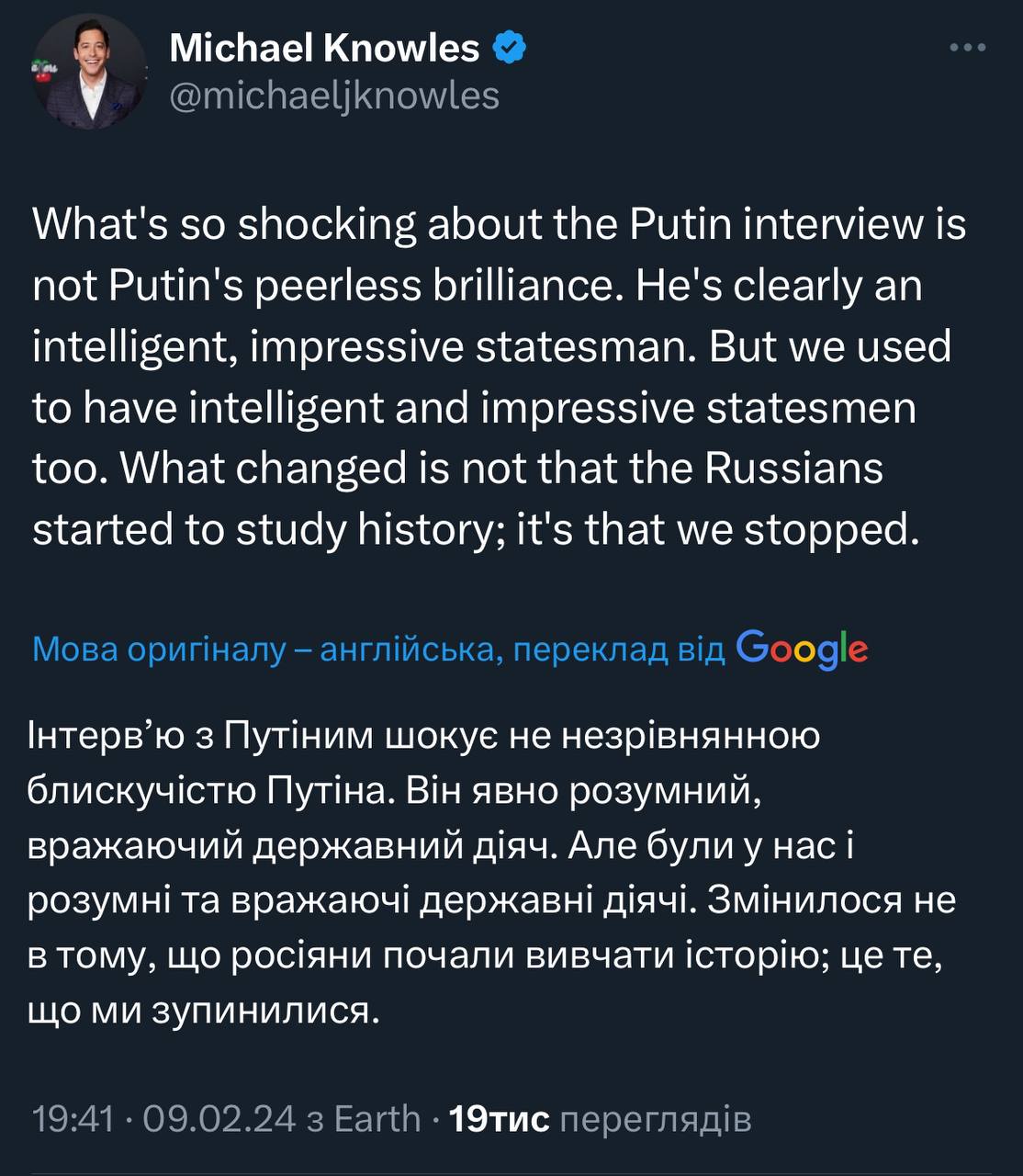The height and width of the screenshot is (1176, 1023).
Task: Click the 19:41 post time
Action: coord(73,1119)
